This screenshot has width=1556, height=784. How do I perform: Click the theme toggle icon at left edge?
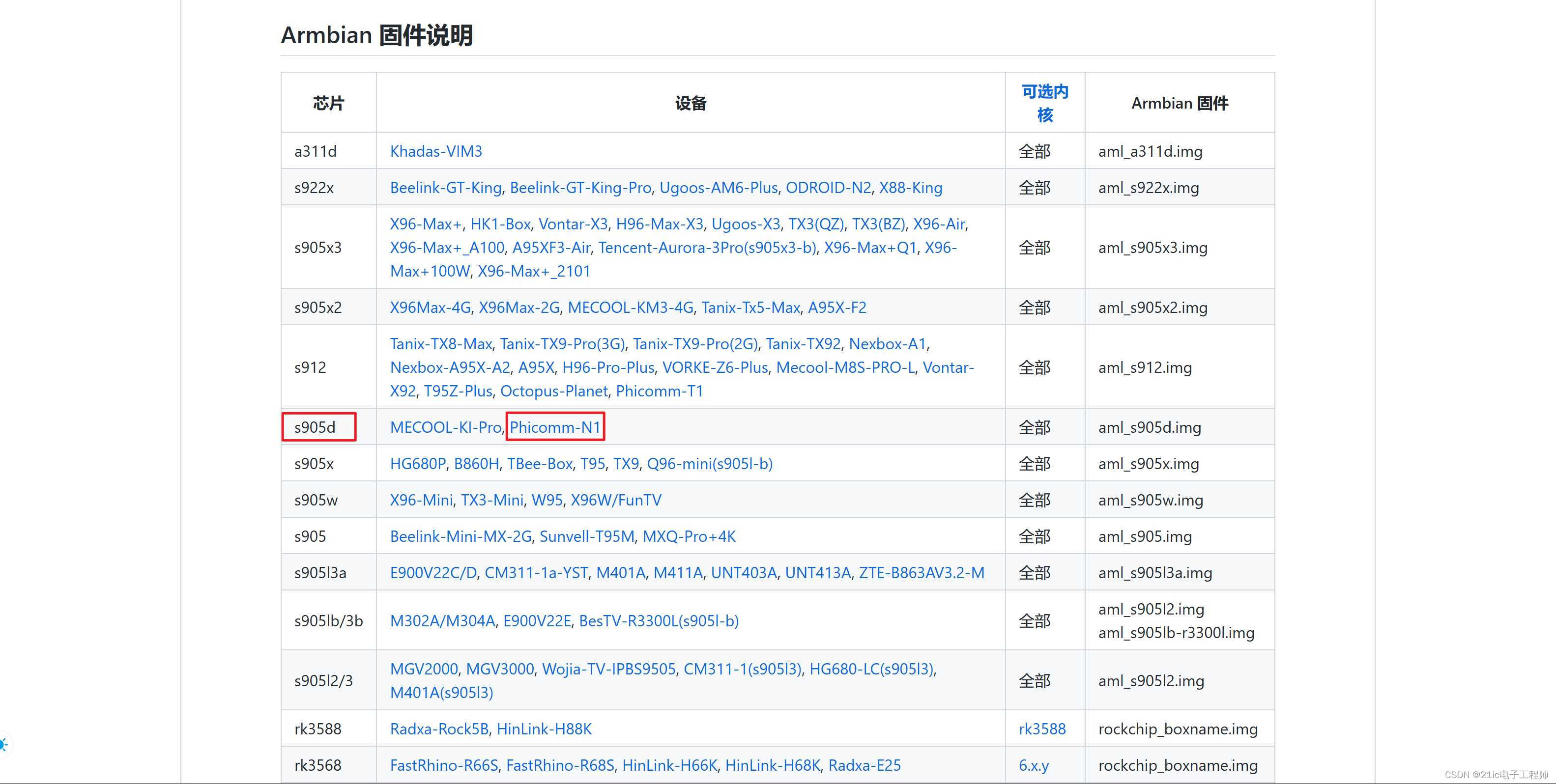point(3,744)
